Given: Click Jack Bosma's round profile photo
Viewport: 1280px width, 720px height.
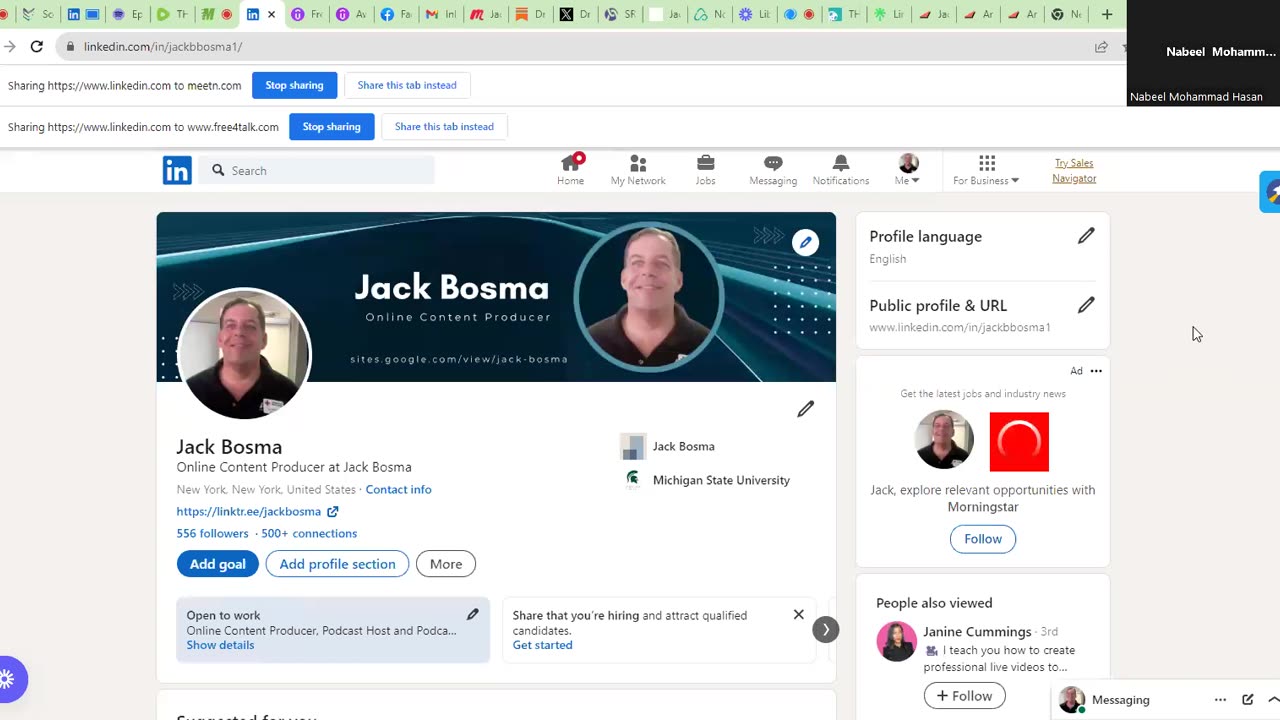Looking at the screenshot, I should (x=244, y=353).
